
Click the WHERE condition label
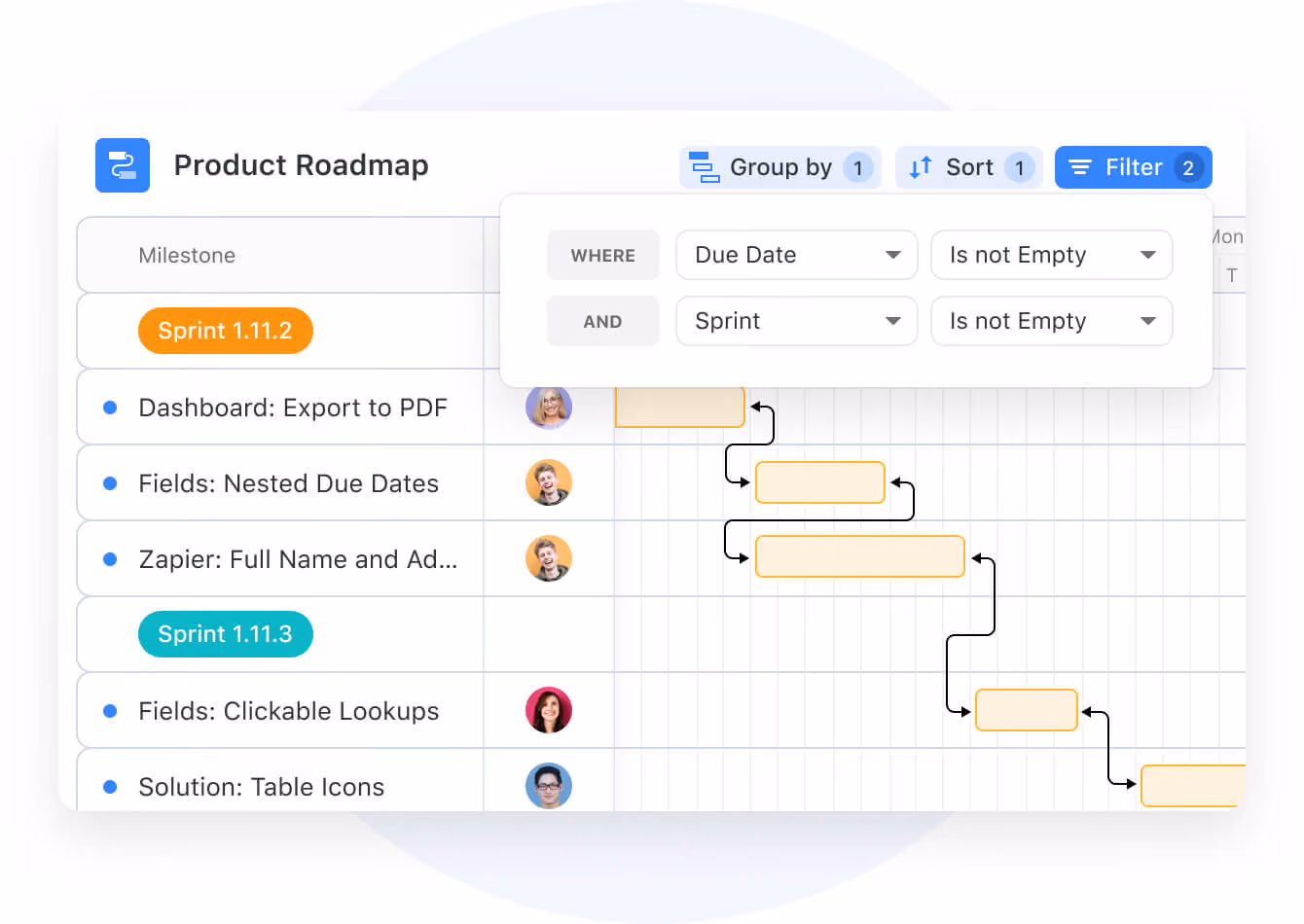tap(603, 255)
